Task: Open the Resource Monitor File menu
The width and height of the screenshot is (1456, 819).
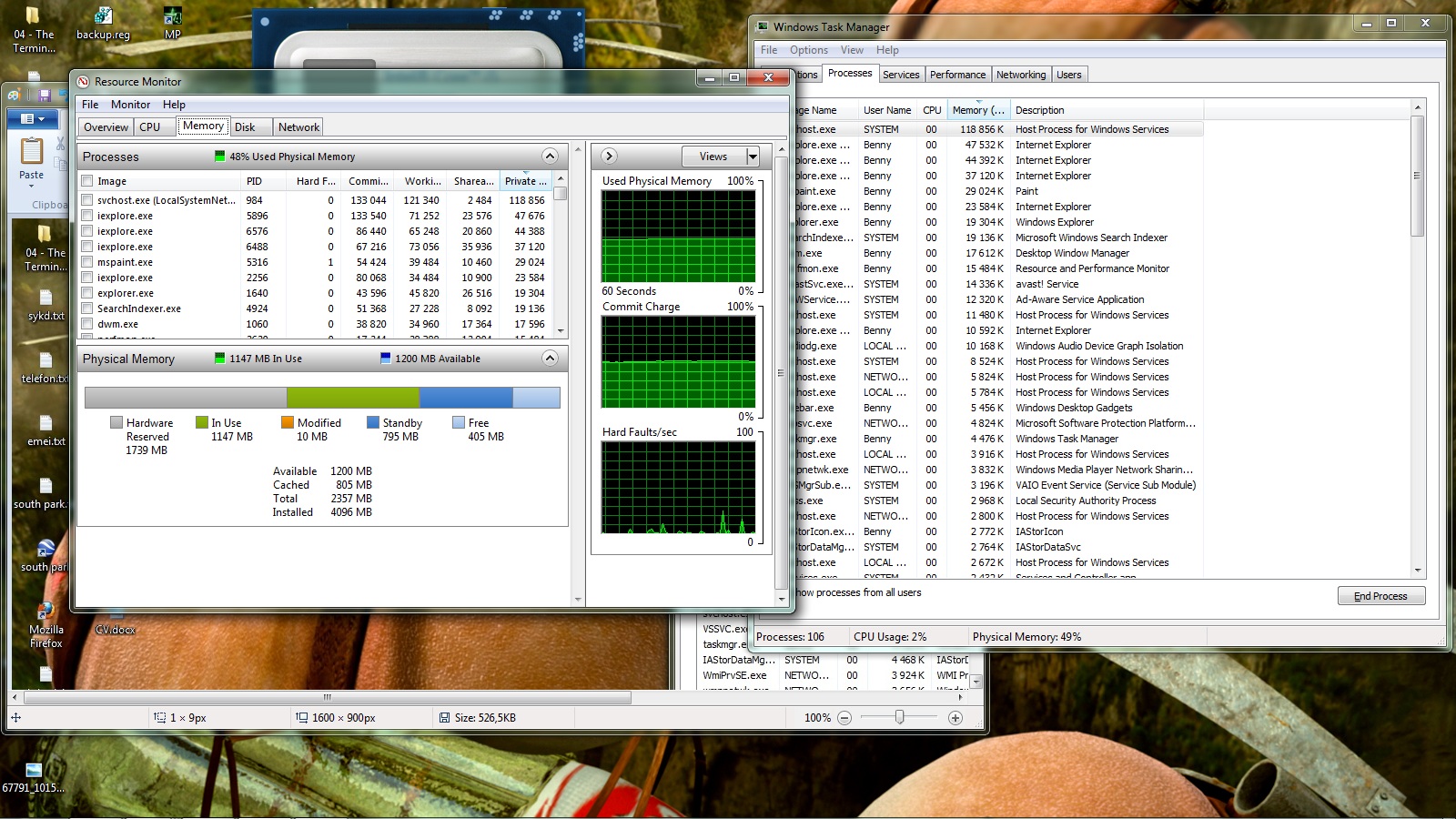Action: 90,105
